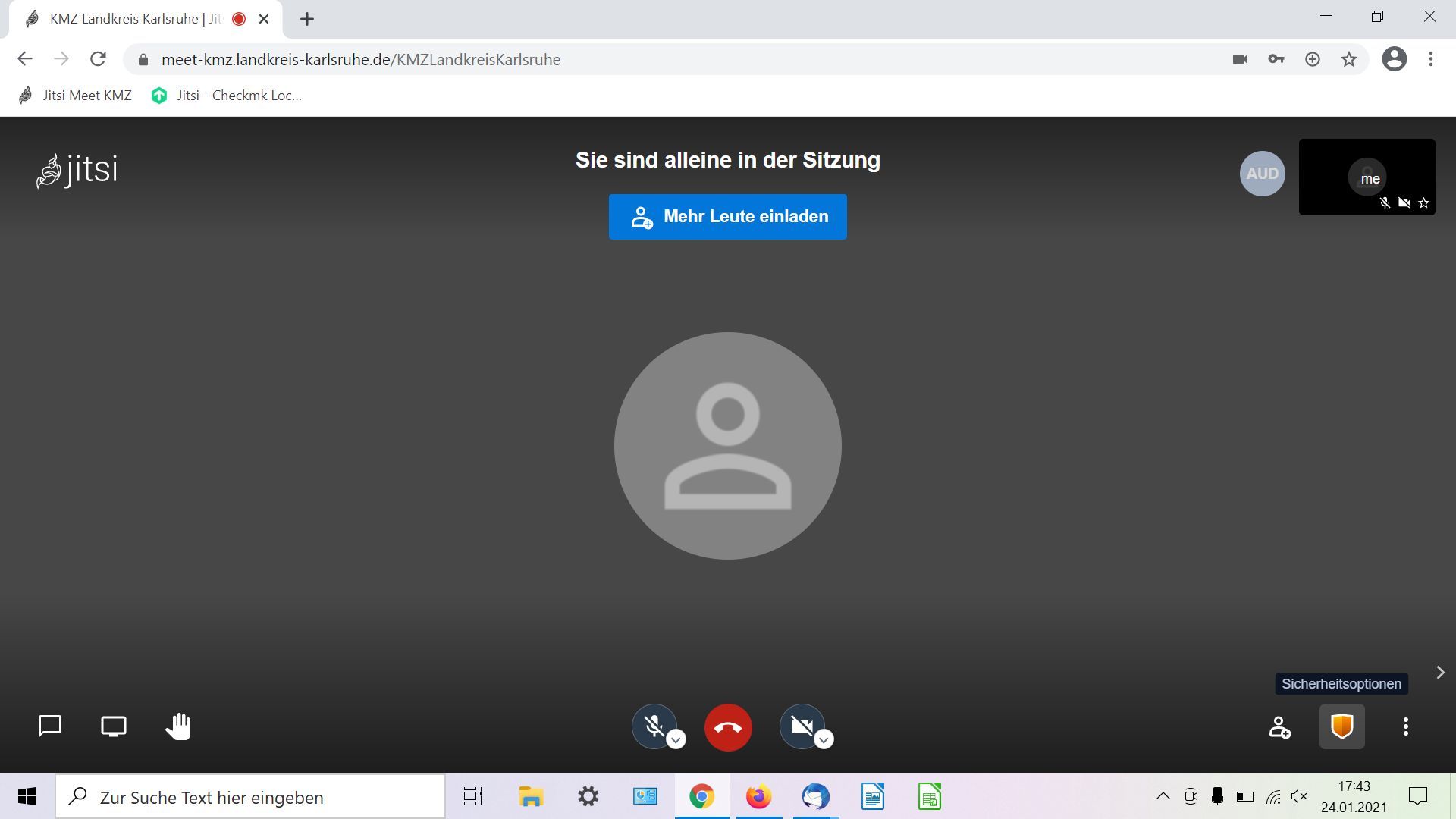Click the Mehr Leute einladen button
Screen dimensions: 1456x819
(x=727, y=217)
